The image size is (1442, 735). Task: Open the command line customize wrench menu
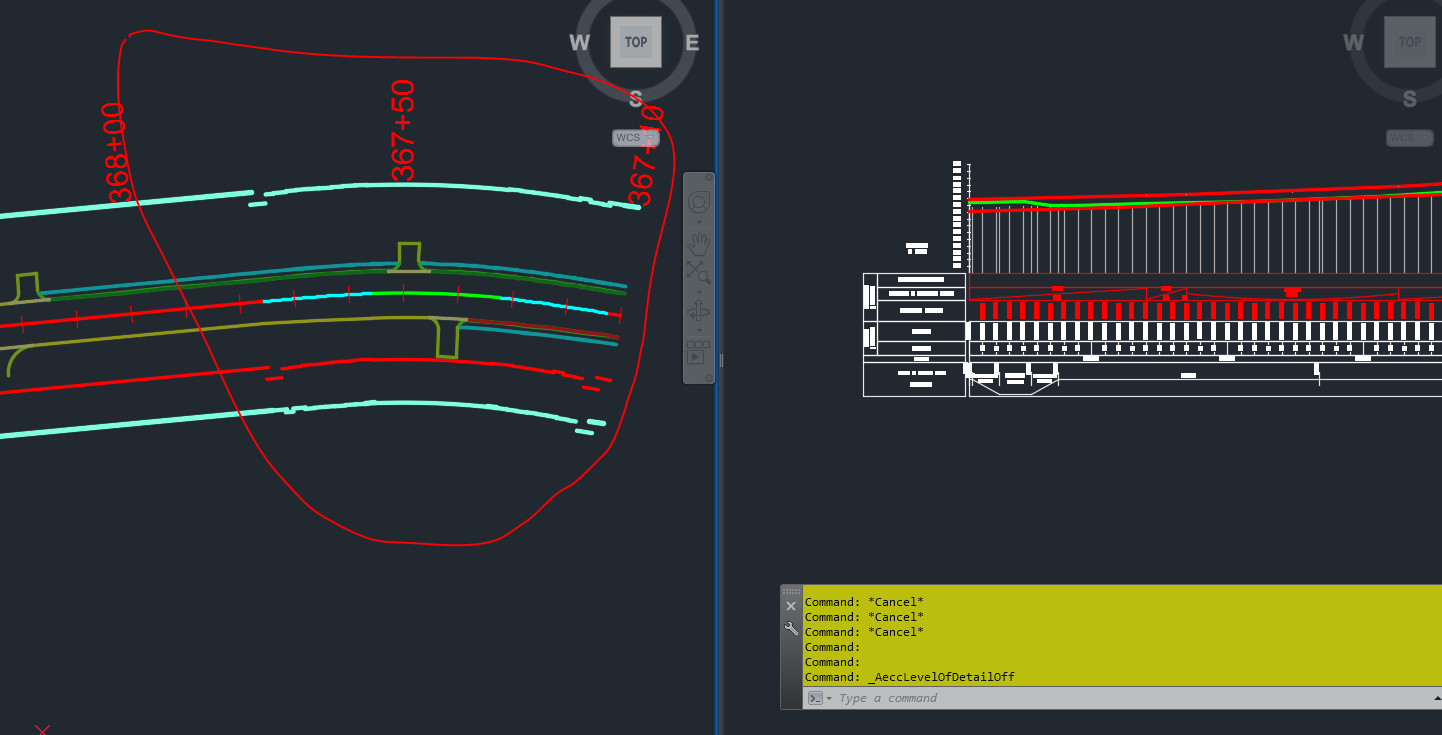coord(790,628)
